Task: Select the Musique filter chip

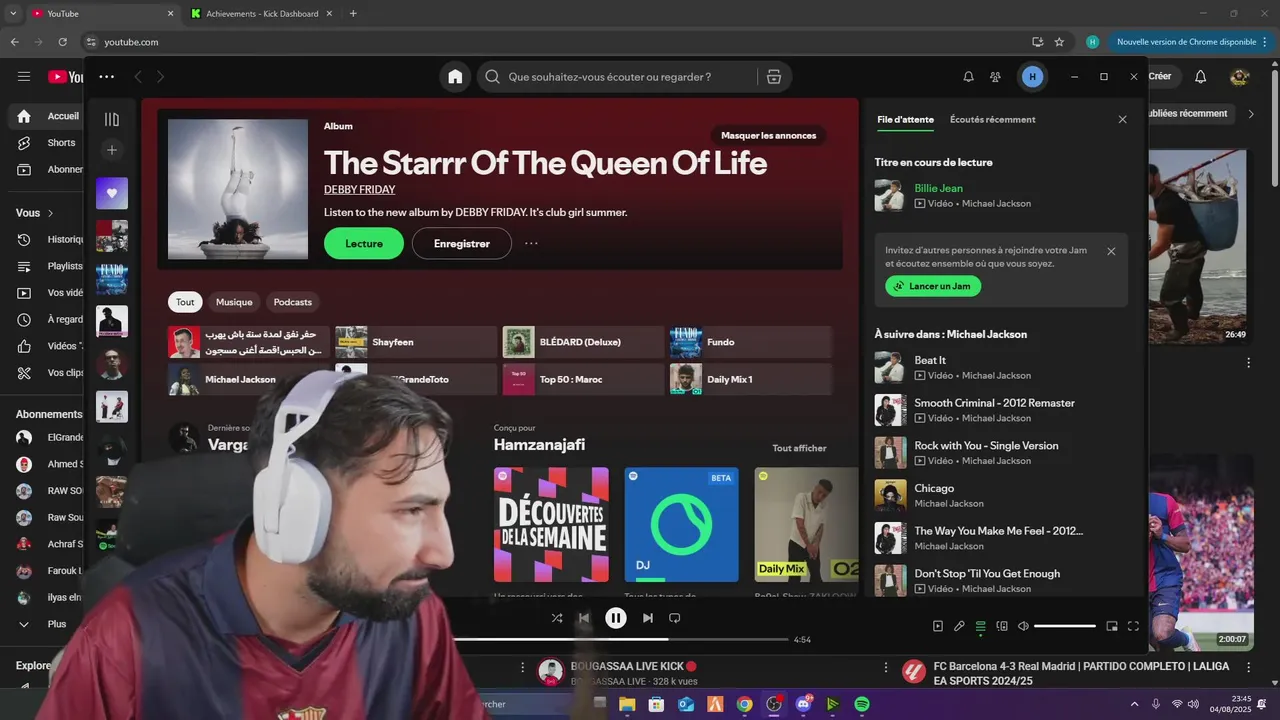Action: [234, 302]
